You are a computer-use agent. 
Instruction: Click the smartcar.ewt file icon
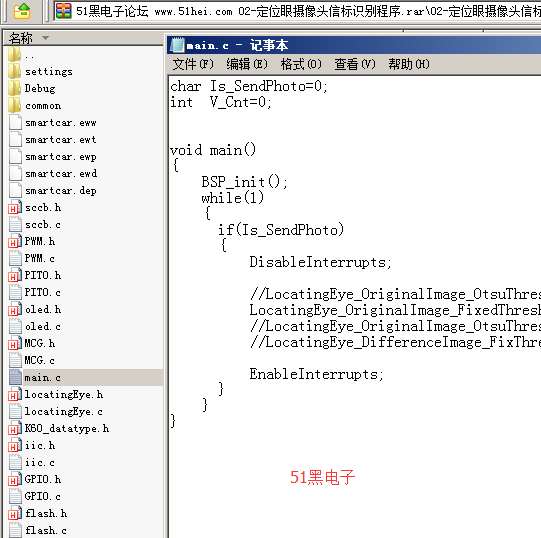tap(15, 139)
